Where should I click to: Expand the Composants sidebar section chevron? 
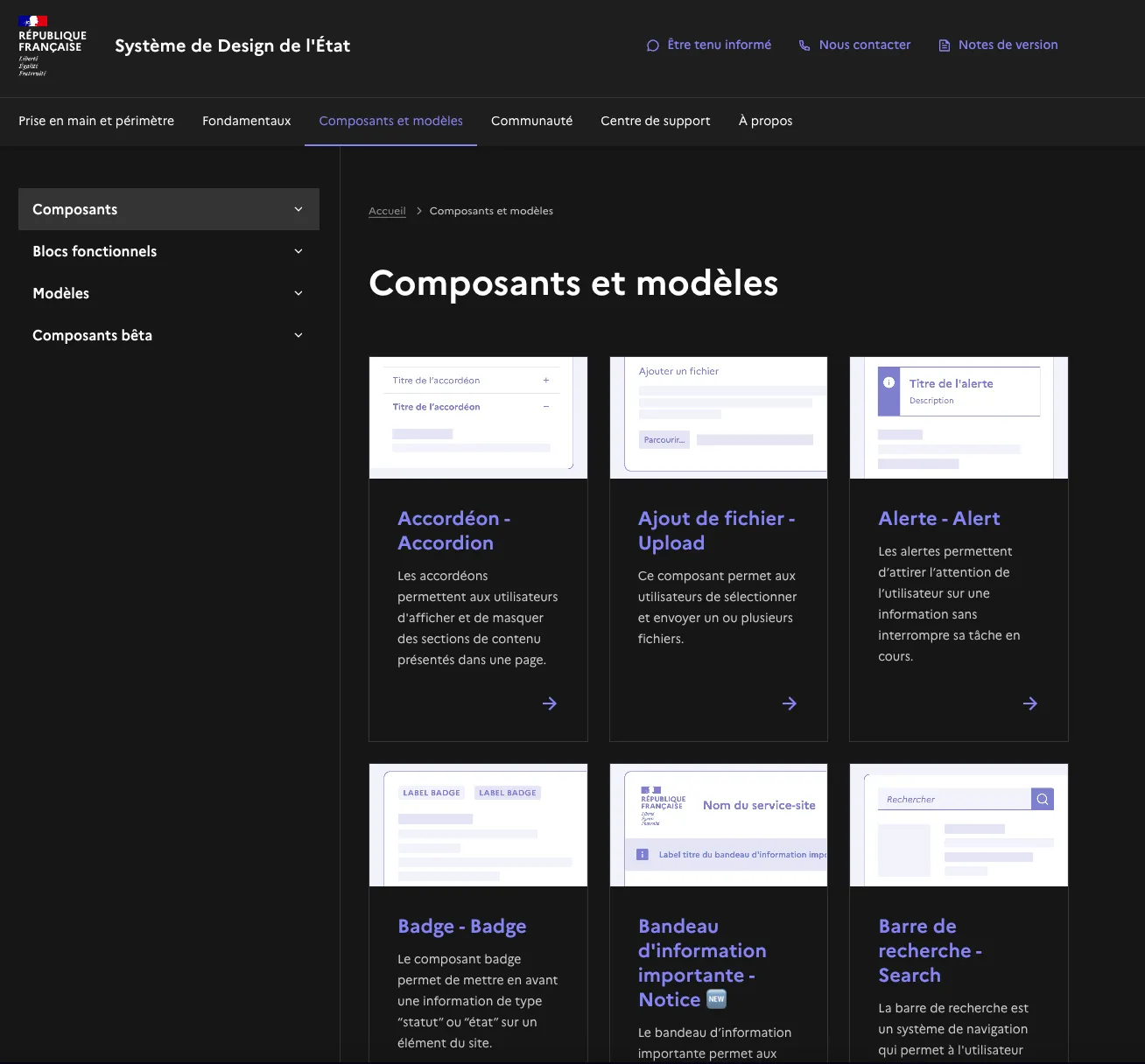coord(299,209)
